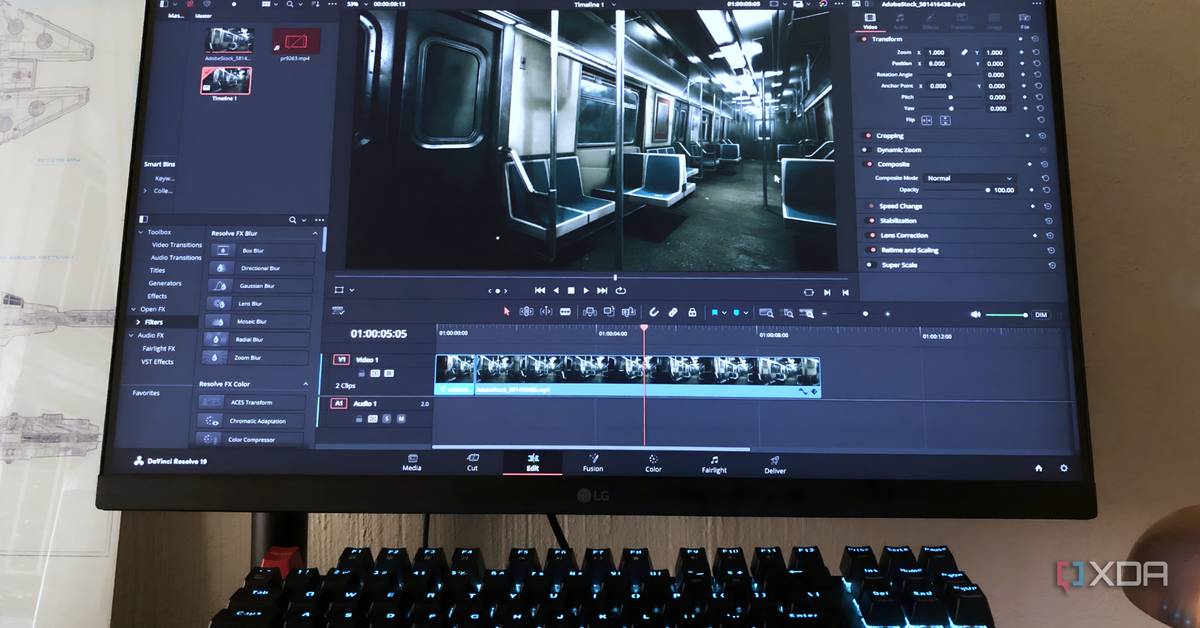1200x628 pixels.
Task: Reset the Transform section with its reset arrow
Action: (1035, 39)
